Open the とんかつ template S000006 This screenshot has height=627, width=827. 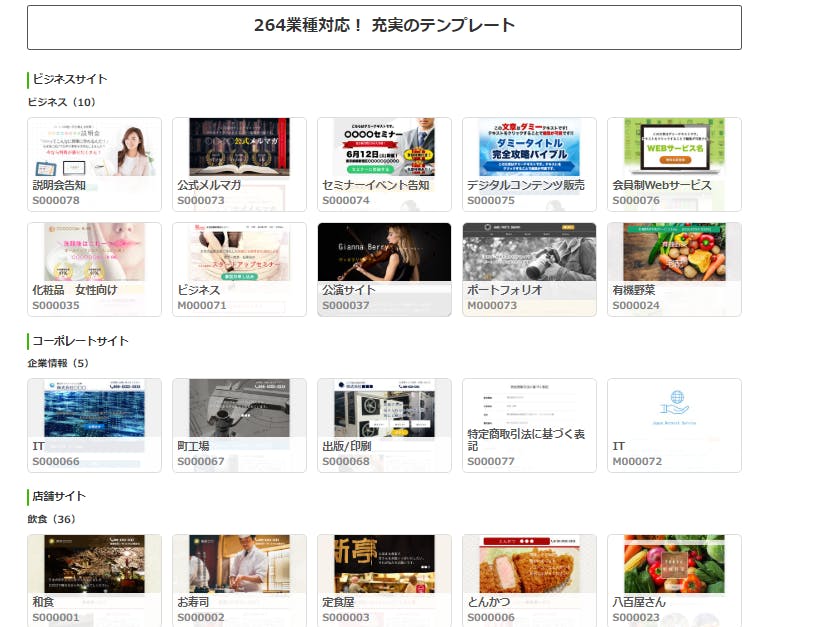[x=529, y=580]
